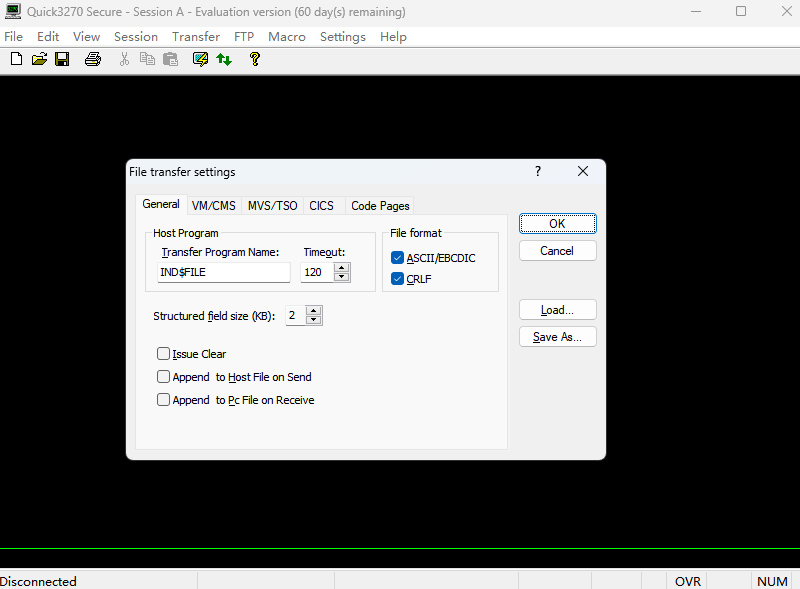Switch to the VM/CMS tab
Viewport: 800px width, 589px height.
[214, 206]
